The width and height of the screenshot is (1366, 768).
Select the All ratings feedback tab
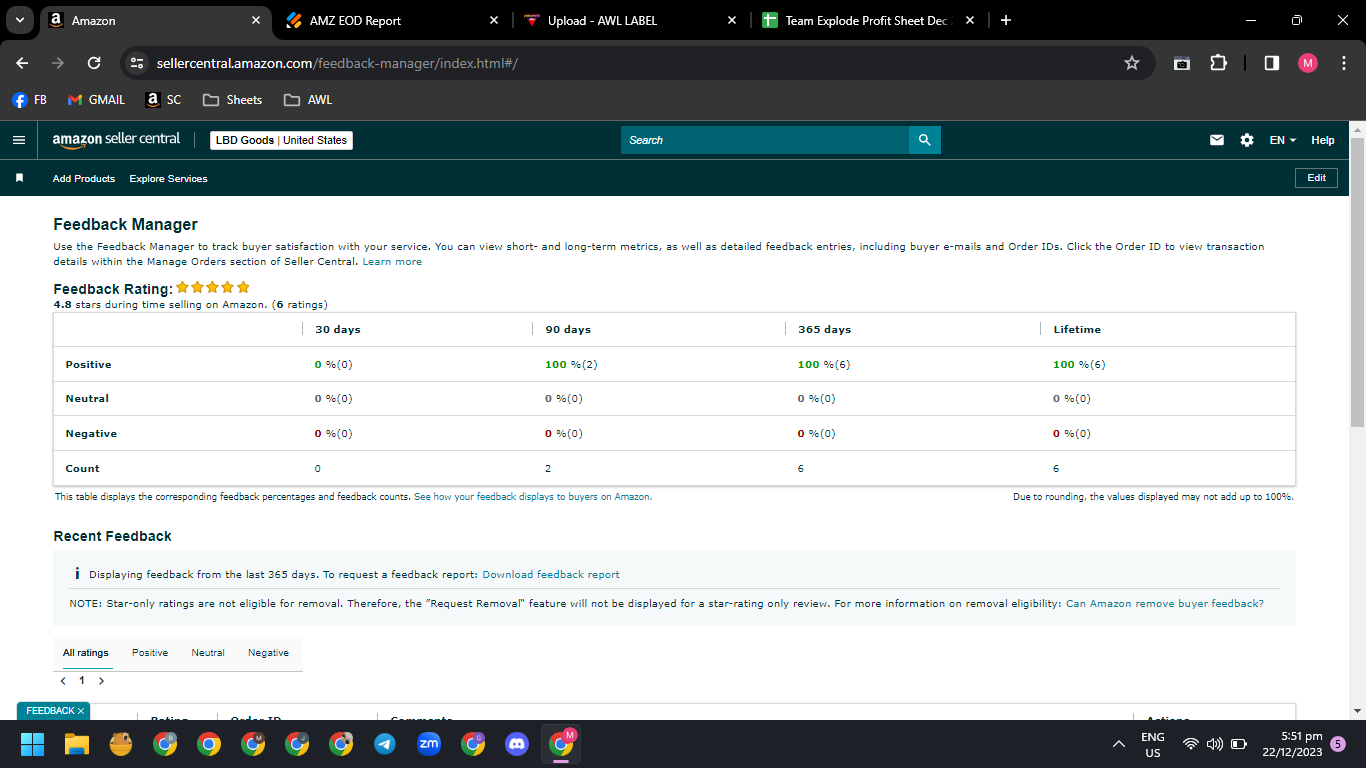pos(86,653)
